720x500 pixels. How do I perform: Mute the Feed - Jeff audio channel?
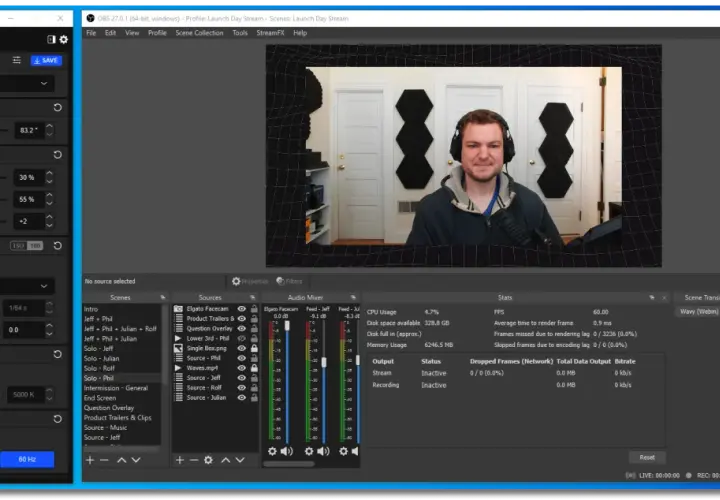[x=323, y=451]
